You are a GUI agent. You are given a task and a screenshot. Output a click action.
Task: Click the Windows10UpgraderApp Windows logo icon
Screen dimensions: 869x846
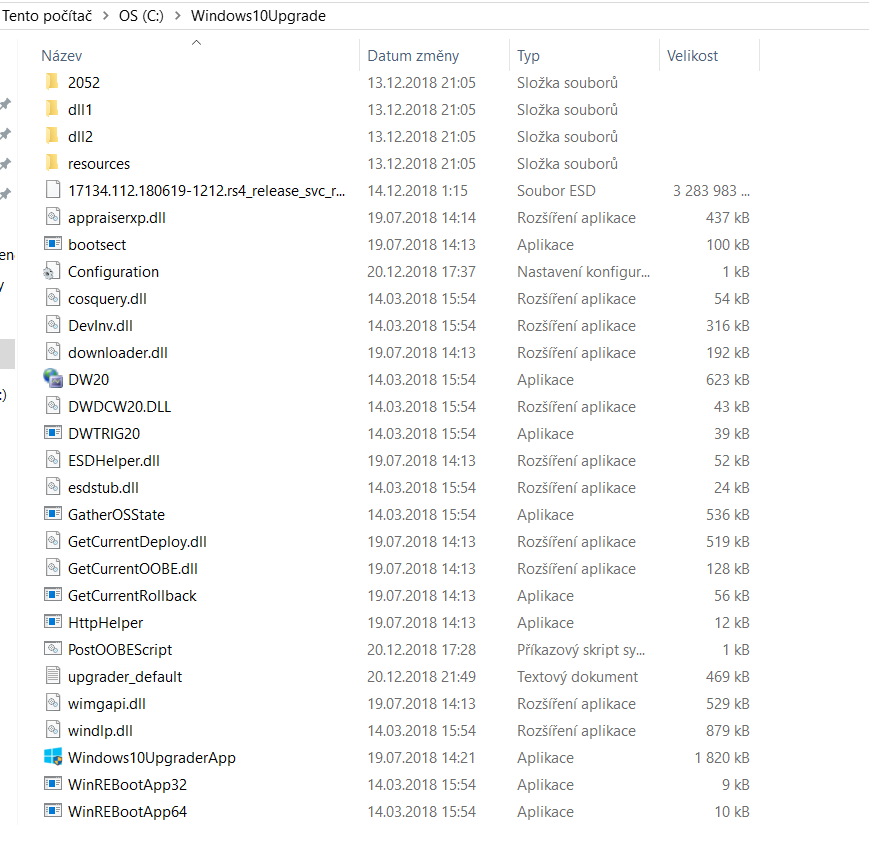point(53,757)
